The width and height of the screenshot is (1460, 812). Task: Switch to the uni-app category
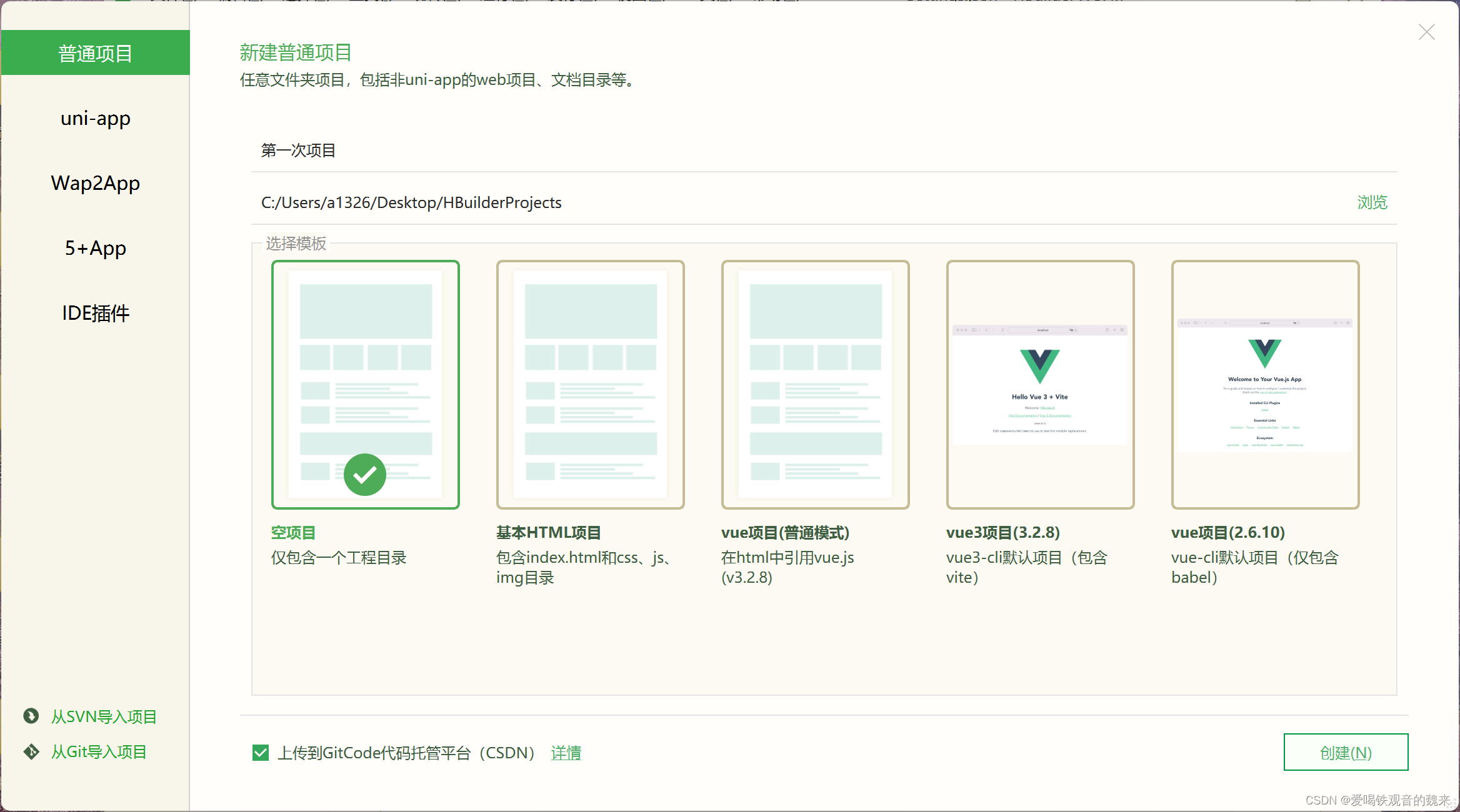pos(95,117)
